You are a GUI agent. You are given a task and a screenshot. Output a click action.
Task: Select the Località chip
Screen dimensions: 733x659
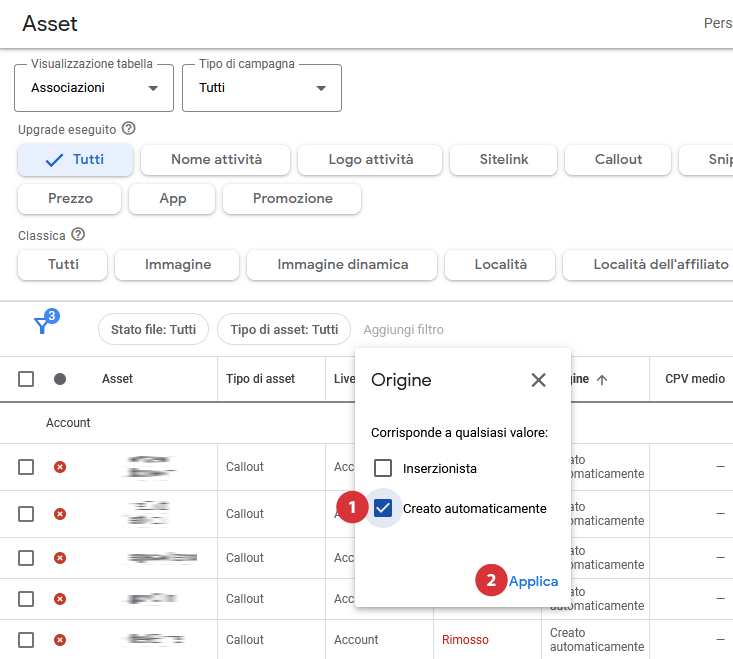500,265
